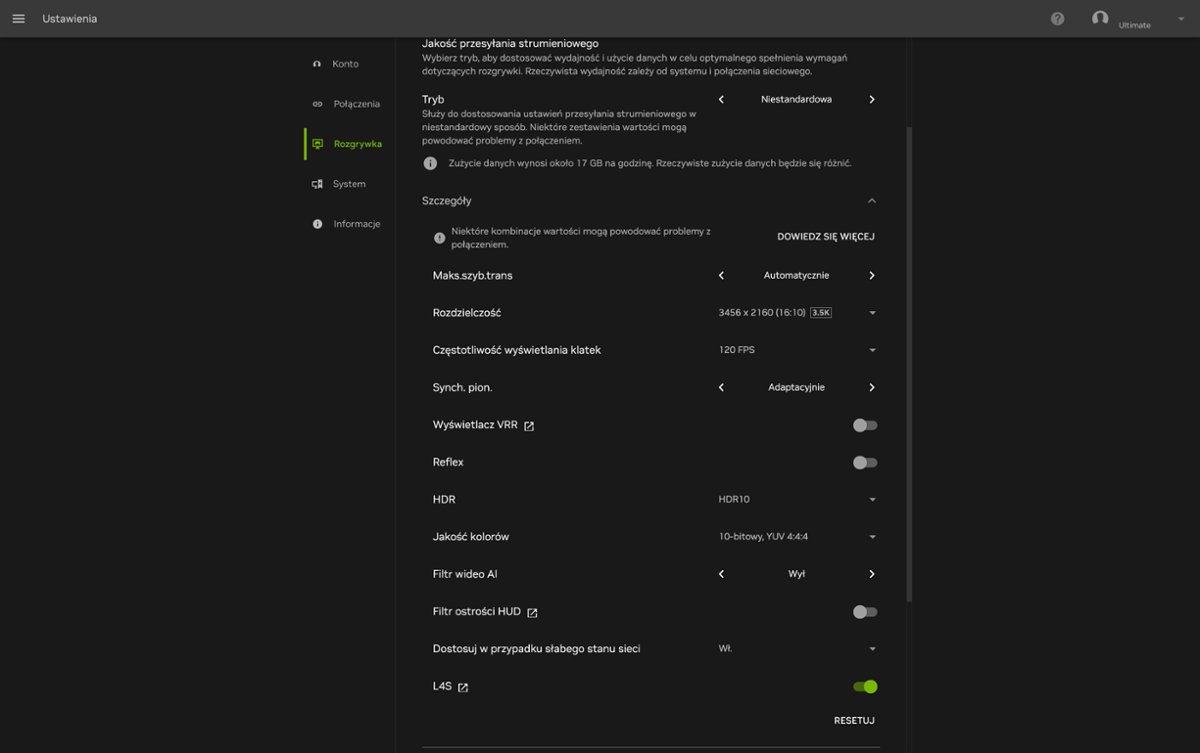
Task: Collapse the Szczegóły section
Action: click(x=871, y=201)
